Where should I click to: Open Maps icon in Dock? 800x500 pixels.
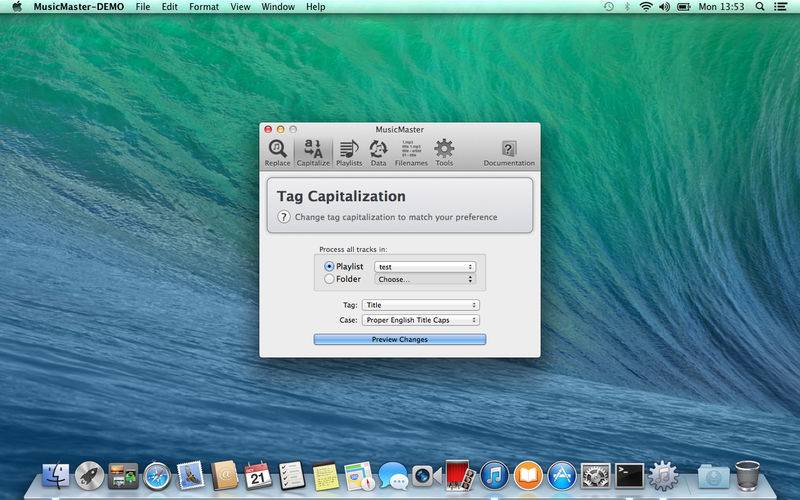pyautogui.click(x=359, y=476)
